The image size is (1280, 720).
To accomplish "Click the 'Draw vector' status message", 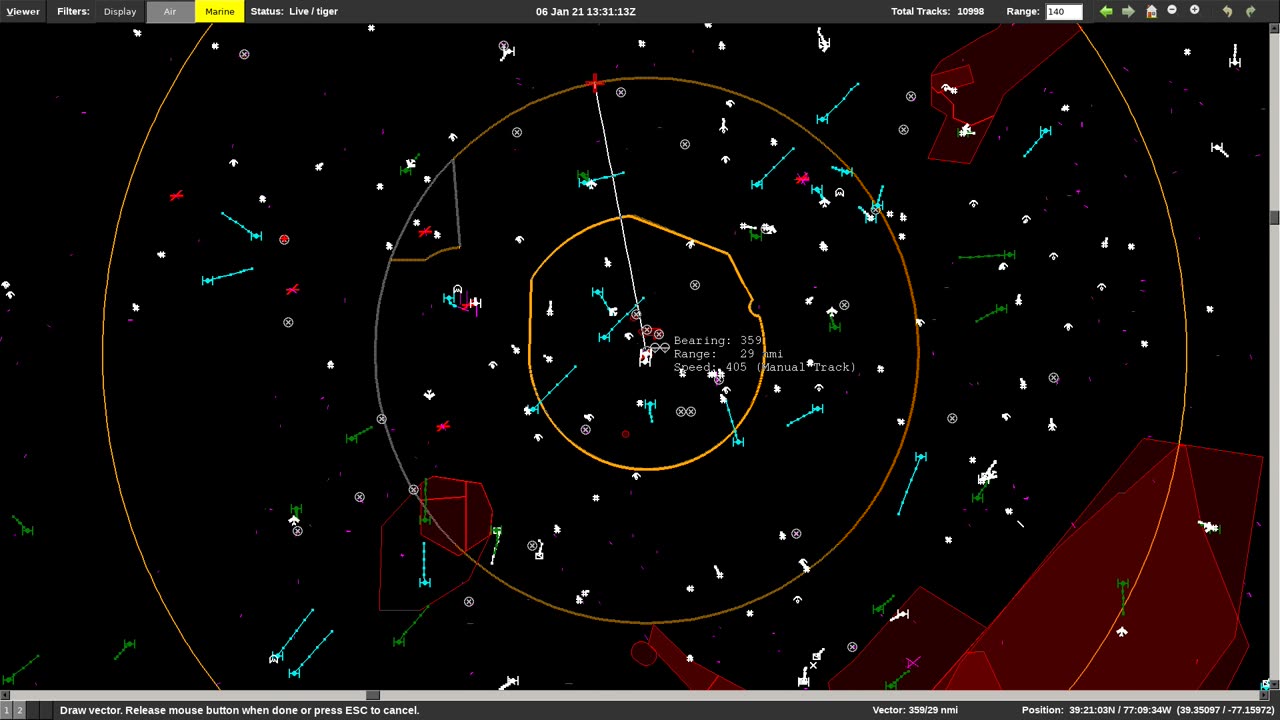I will (x=239, y=710).
